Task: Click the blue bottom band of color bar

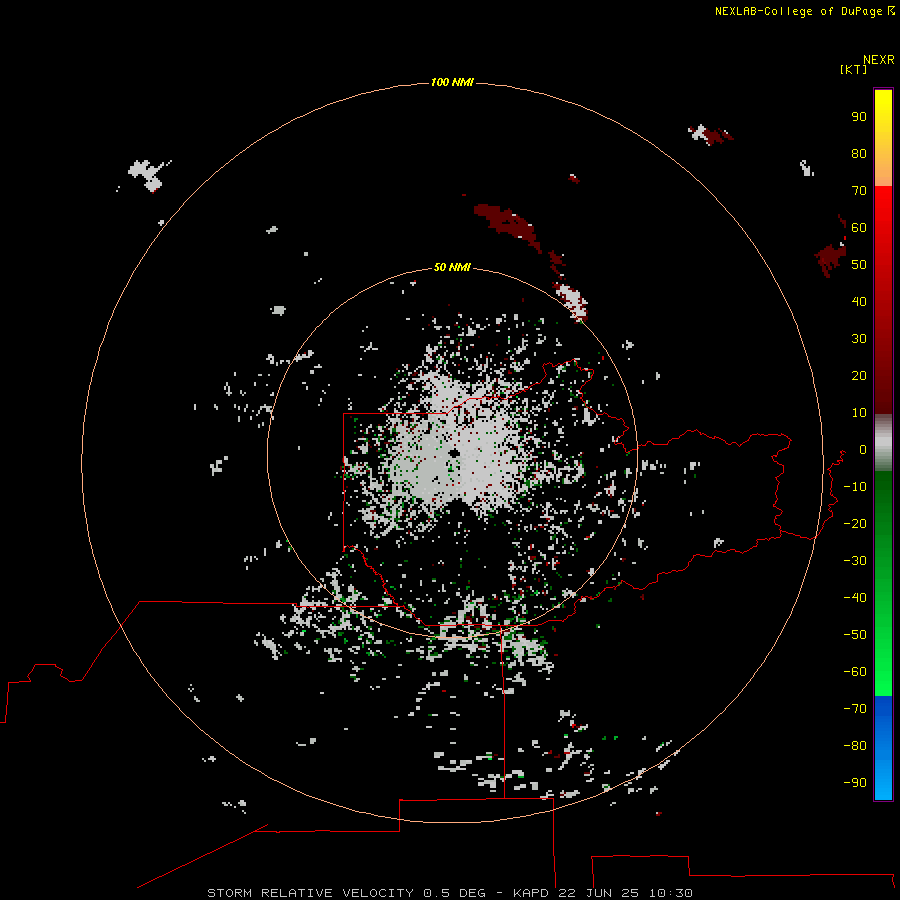Action: [883, 747]
